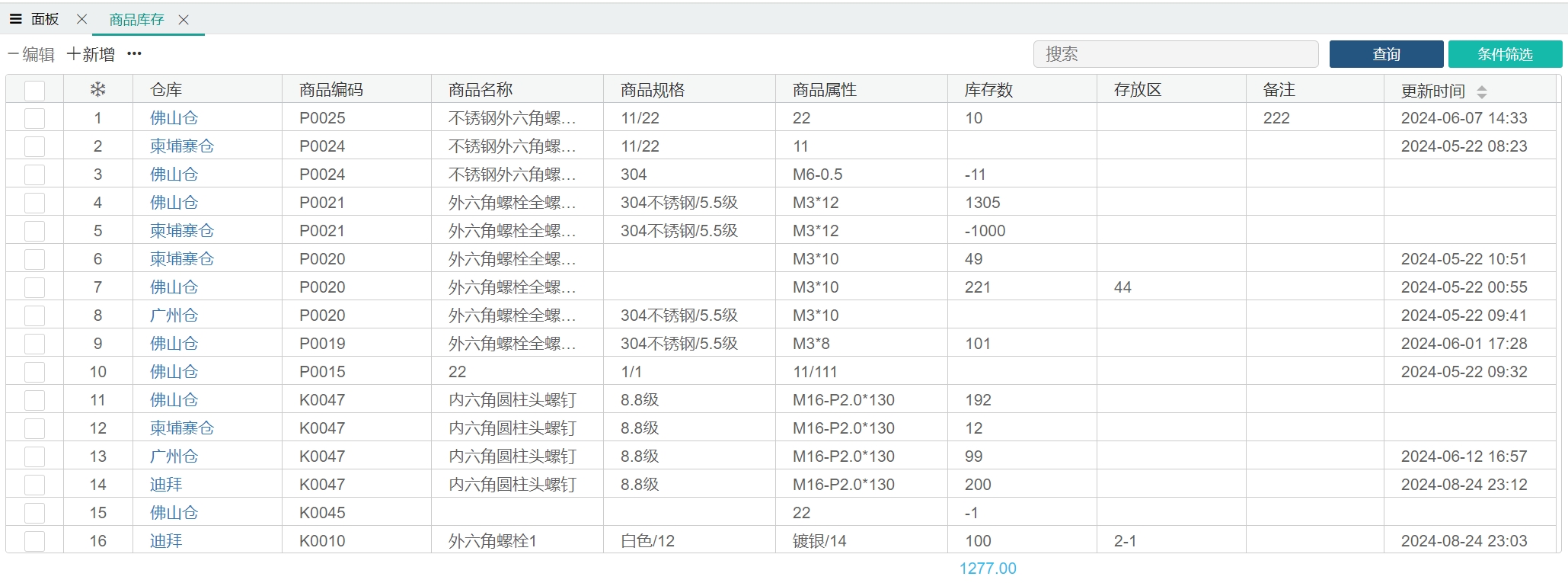The width and height of the screenshot is (1568, 583).
Task: Check the checkbox for row 16
Action: (x=35, y=541)
